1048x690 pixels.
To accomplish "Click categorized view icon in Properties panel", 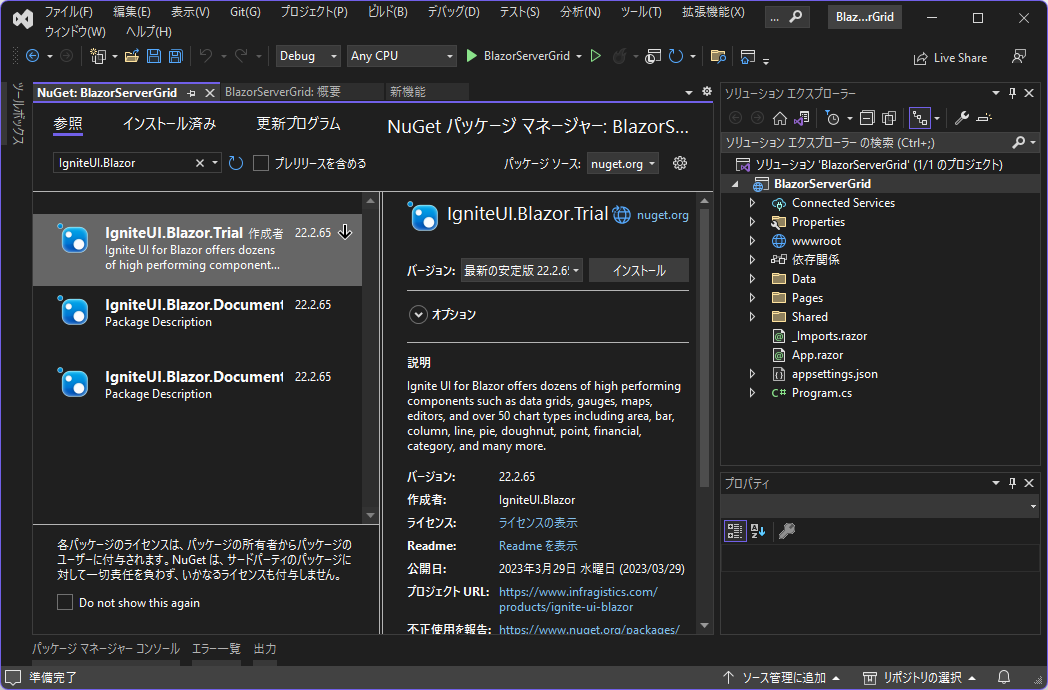I will [735, 531].
